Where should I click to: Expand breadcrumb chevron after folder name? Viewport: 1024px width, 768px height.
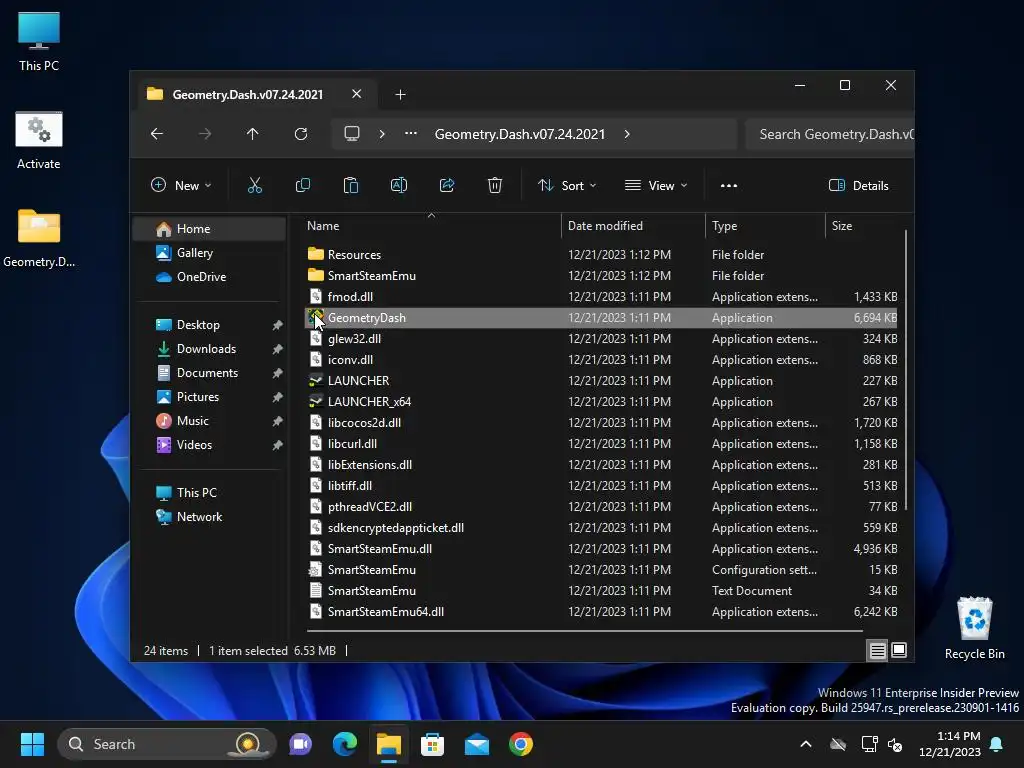click(x=627, y=134)
